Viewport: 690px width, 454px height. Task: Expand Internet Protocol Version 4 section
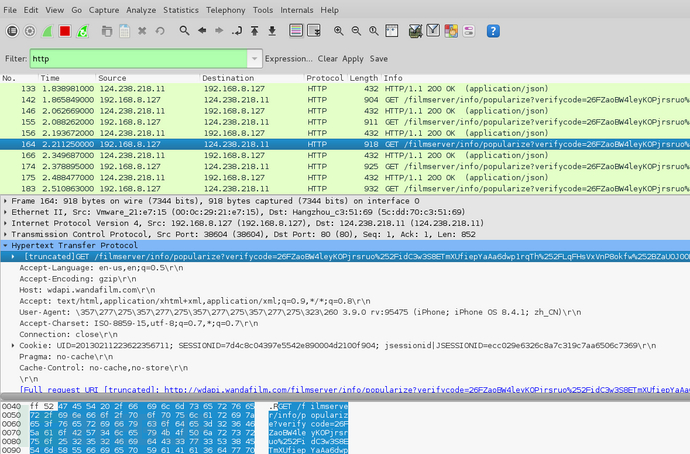pyautogui.click(x=5, y=223)
